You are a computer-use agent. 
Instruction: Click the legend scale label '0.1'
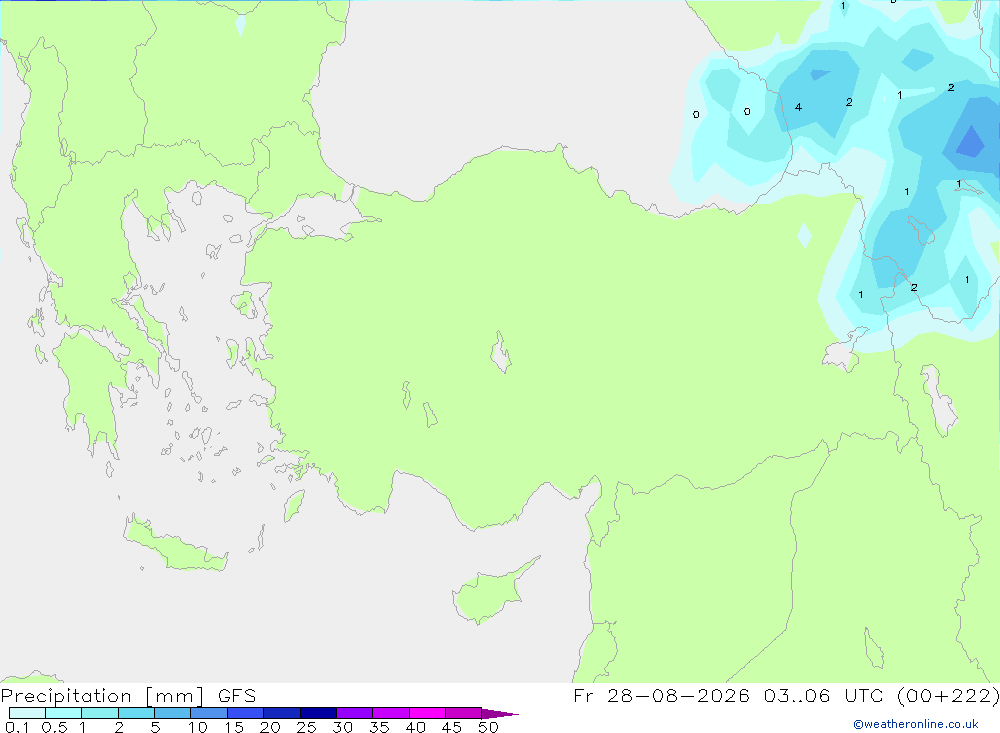pos(17,727)
